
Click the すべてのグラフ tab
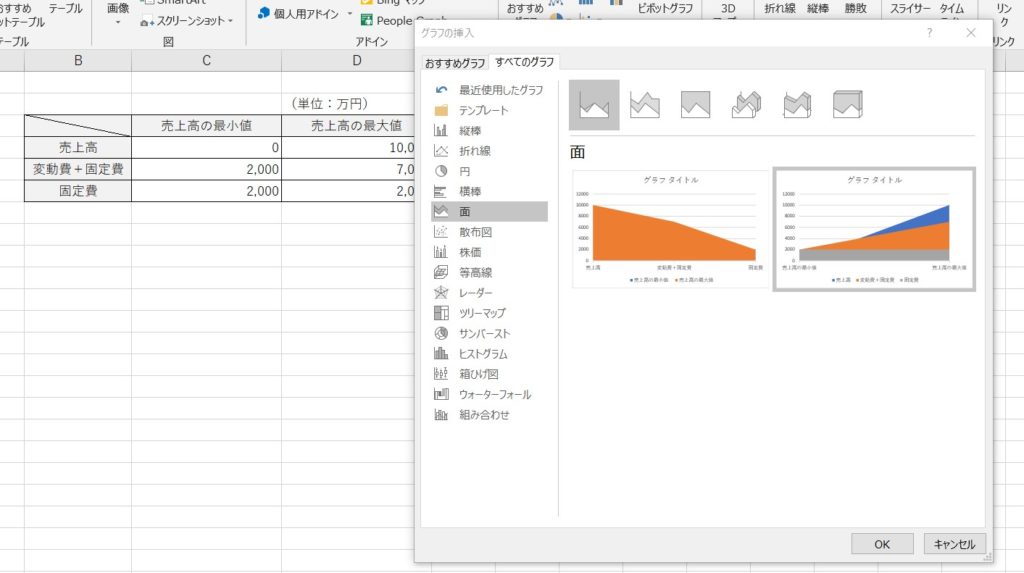coord(524,63)
